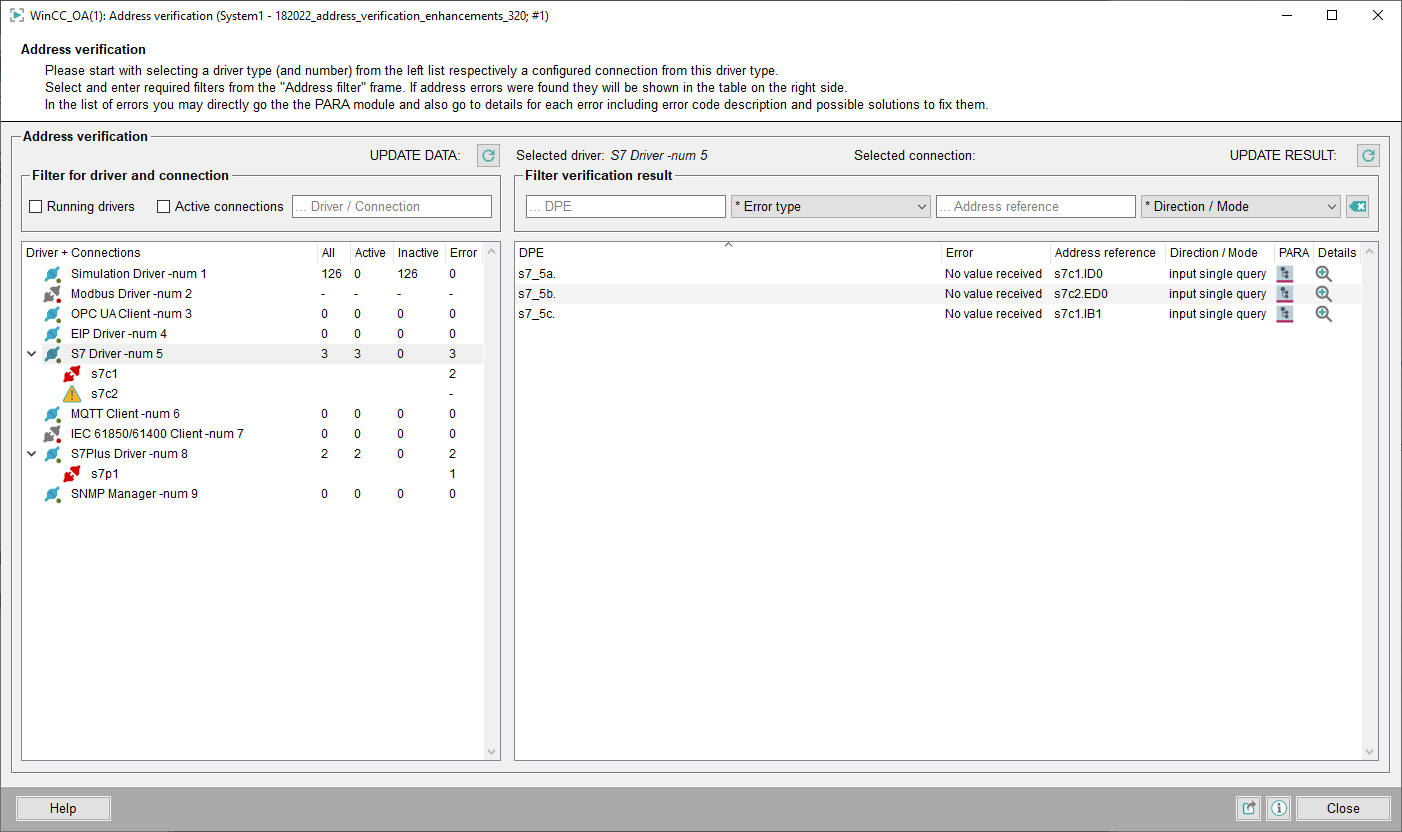
Task: Show error details for s7_5a. row
Action: point(1324,274)
